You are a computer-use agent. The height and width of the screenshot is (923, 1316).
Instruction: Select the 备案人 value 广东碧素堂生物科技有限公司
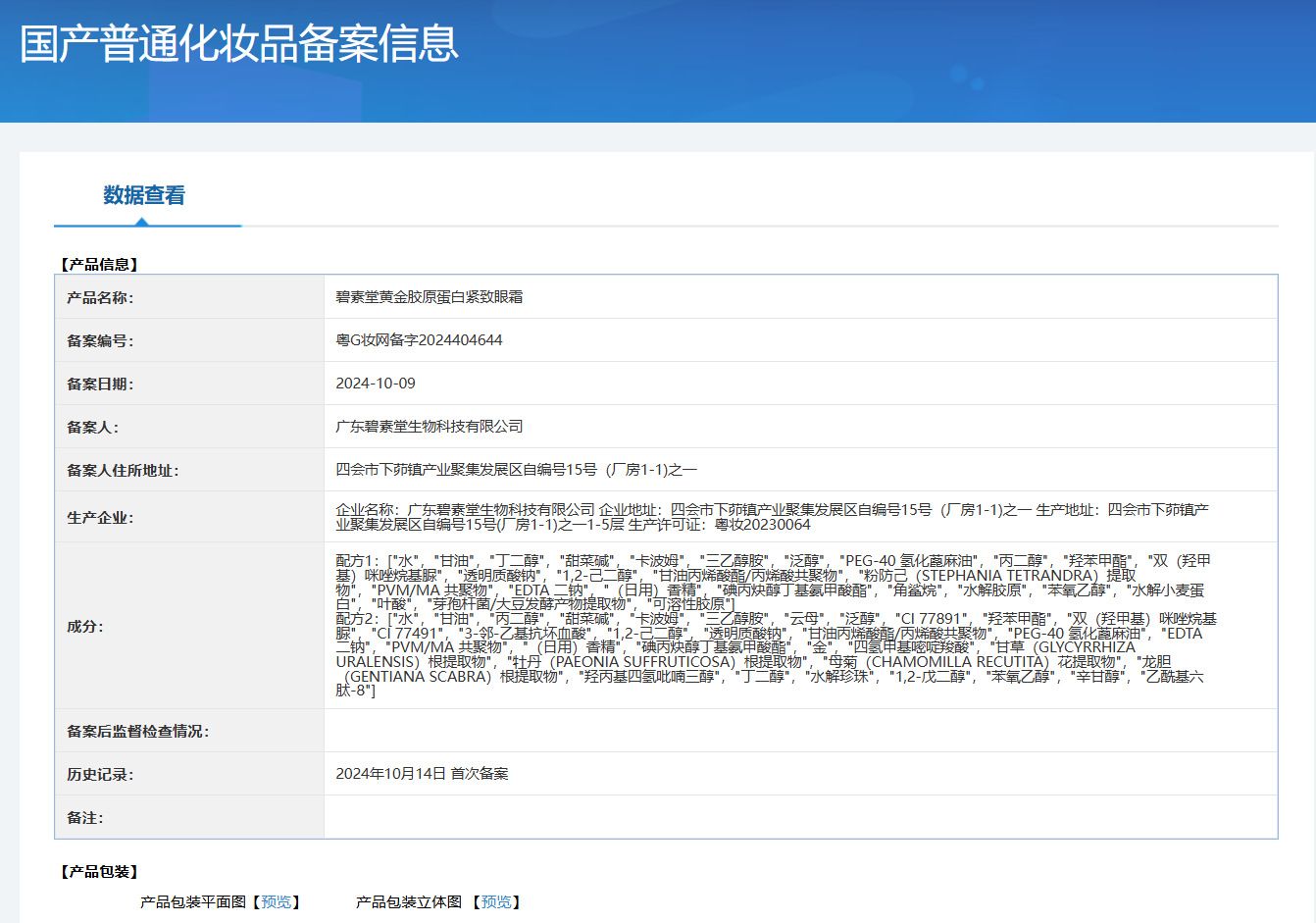tap(430, 427)
